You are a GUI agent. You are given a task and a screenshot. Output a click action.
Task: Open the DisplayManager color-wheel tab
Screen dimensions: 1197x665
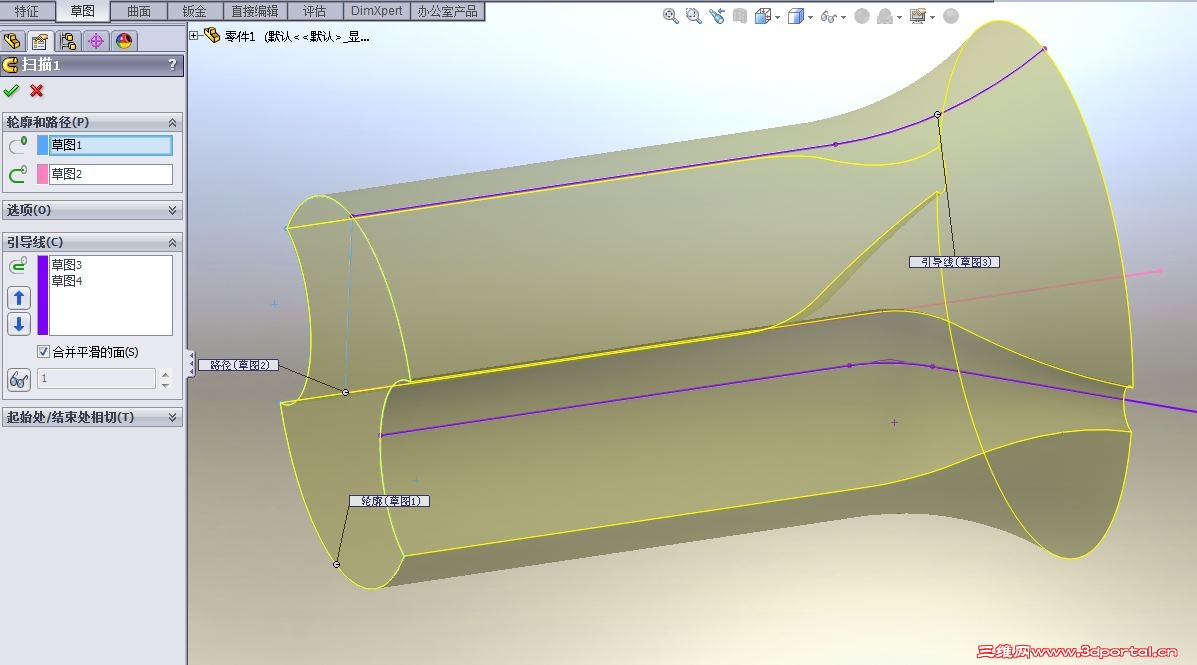(124, 41)
